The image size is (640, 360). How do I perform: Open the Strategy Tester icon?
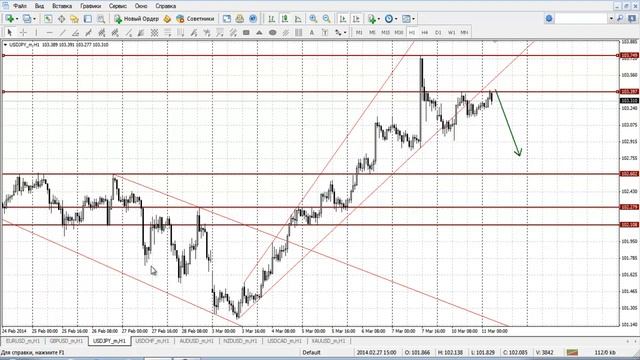(101, 19)
